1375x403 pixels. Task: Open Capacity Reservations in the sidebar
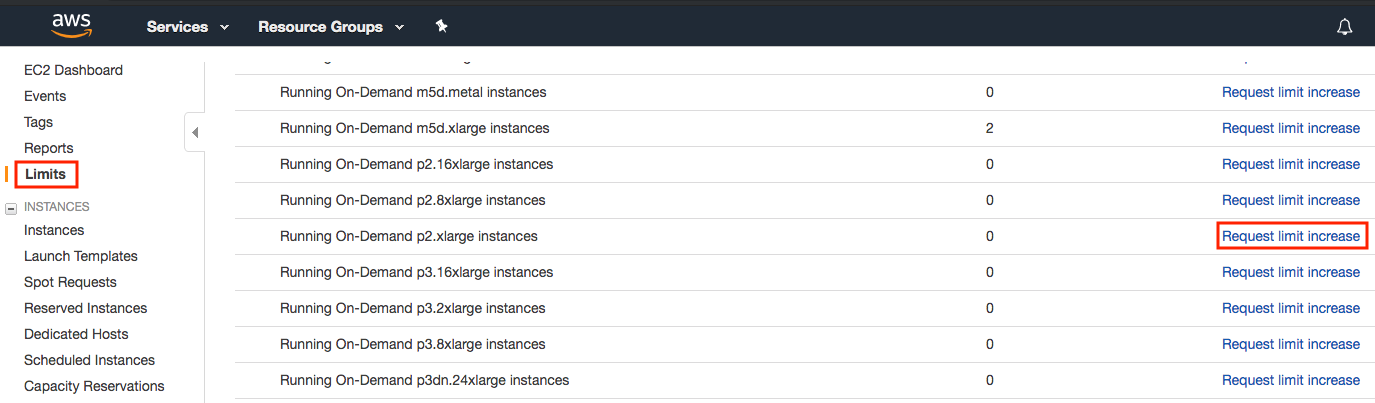tap(94, 386)
